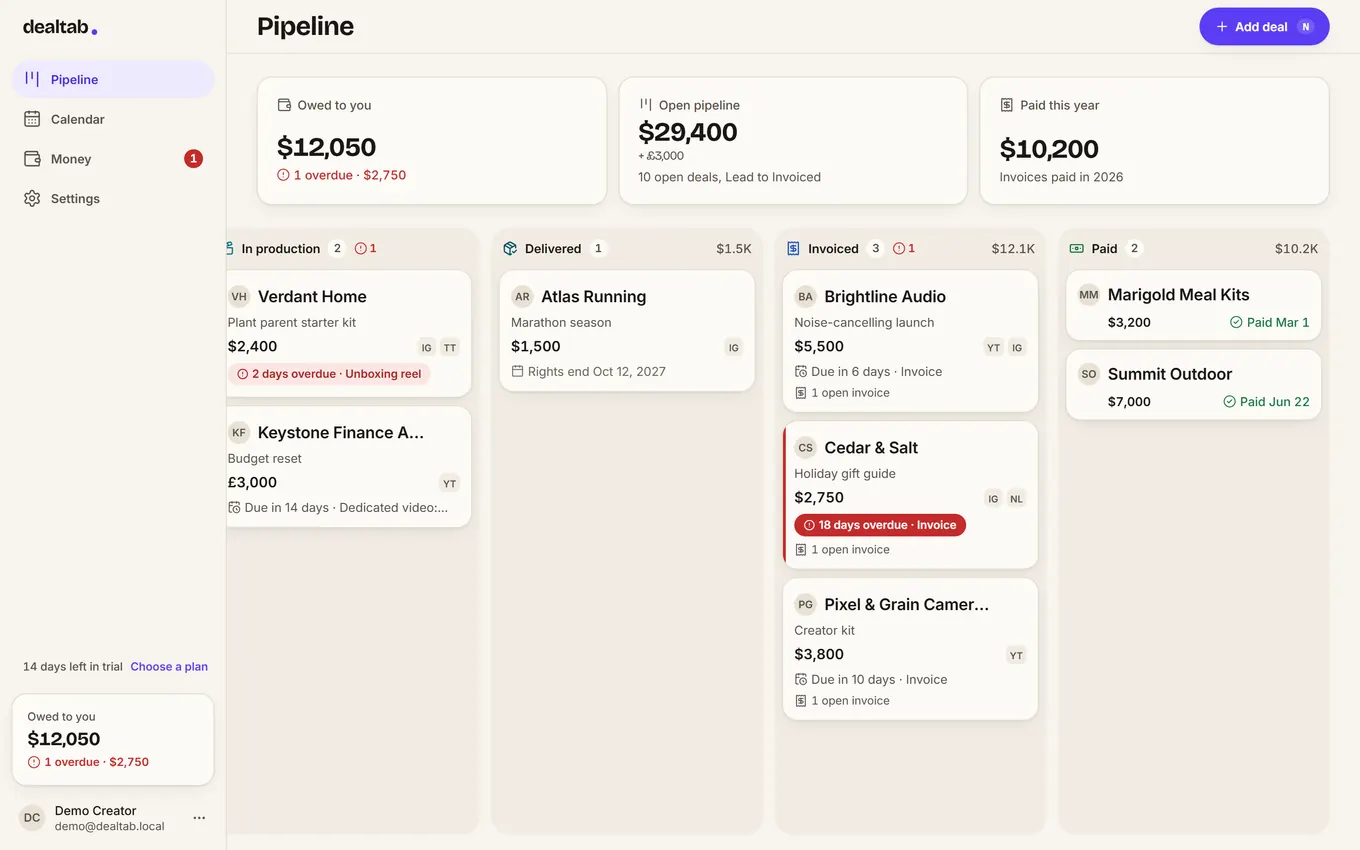Click the PG avatar on Pixel & Grain
The width and height of the screenshot is (1360, 850).
(x=805, y=604)
